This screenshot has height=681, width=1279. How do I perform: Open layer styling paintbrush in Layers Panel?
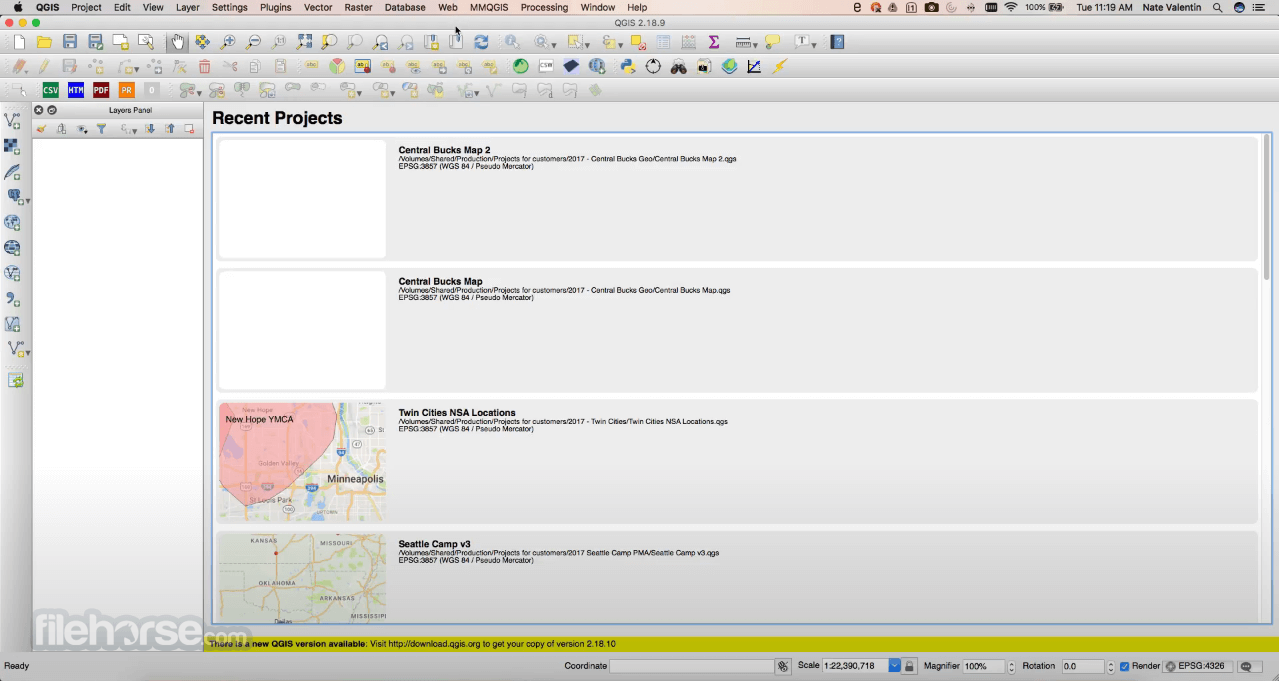point(41,129)
